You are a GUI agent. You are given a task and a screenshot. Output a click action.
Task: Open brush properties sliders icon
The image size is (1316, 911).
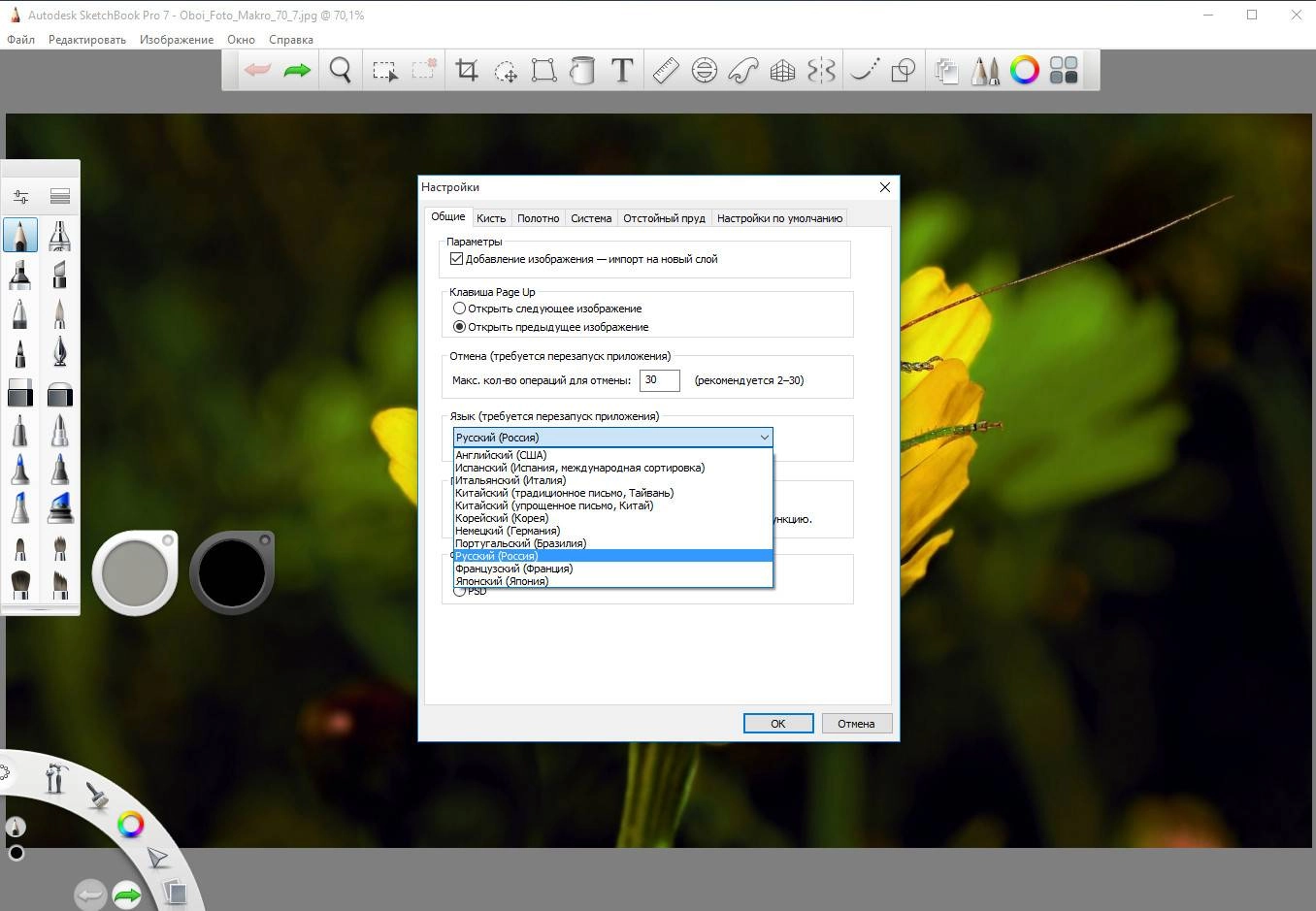(x=20, y=197)
